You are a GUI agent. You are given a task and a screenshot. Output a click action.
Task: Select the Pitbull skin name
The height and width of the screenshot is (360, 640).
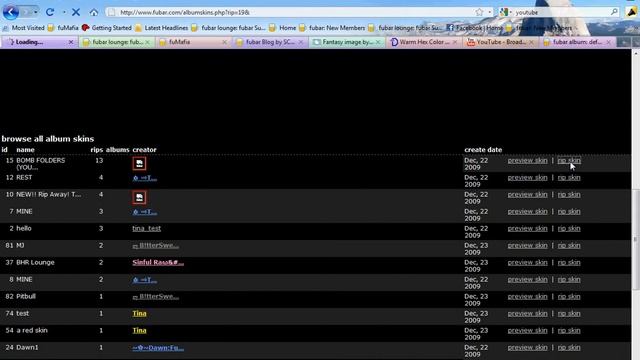[x=26, y=296]
